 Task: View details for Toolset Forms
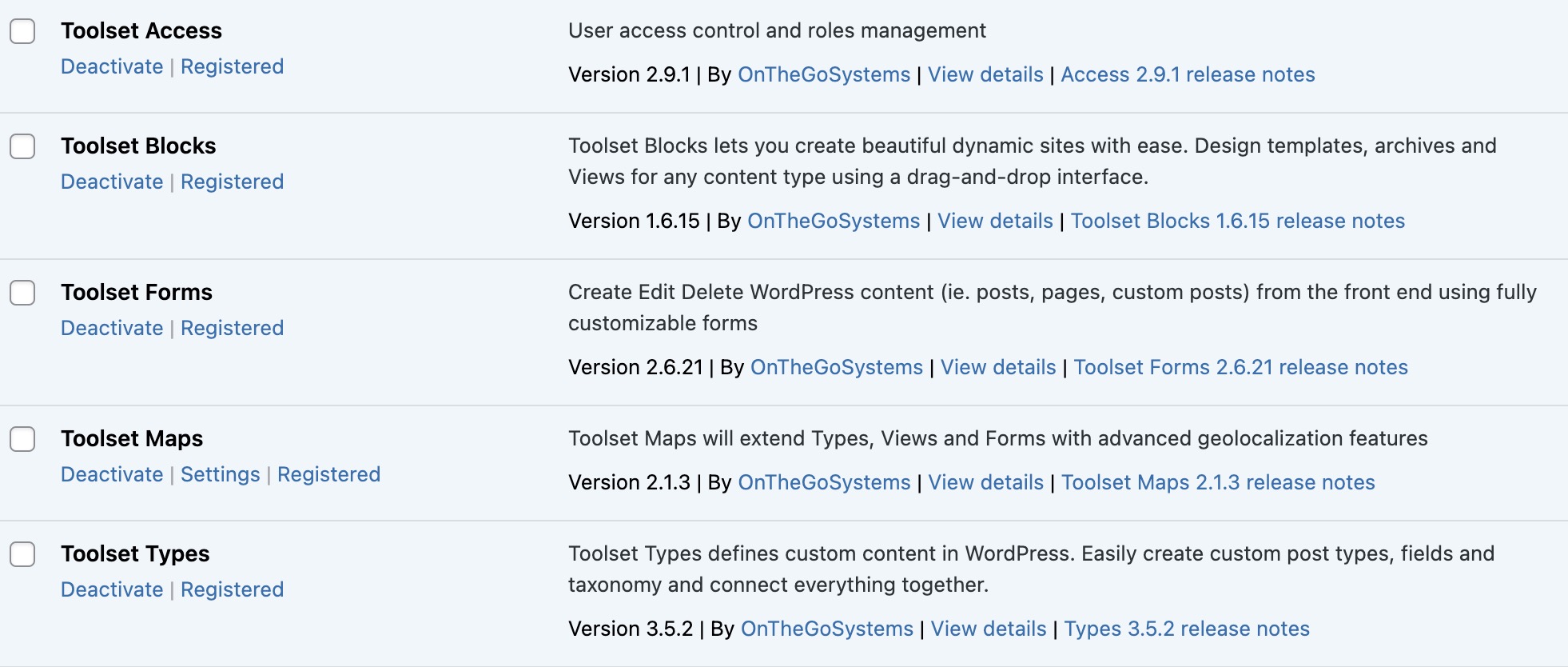click(998, 367)
